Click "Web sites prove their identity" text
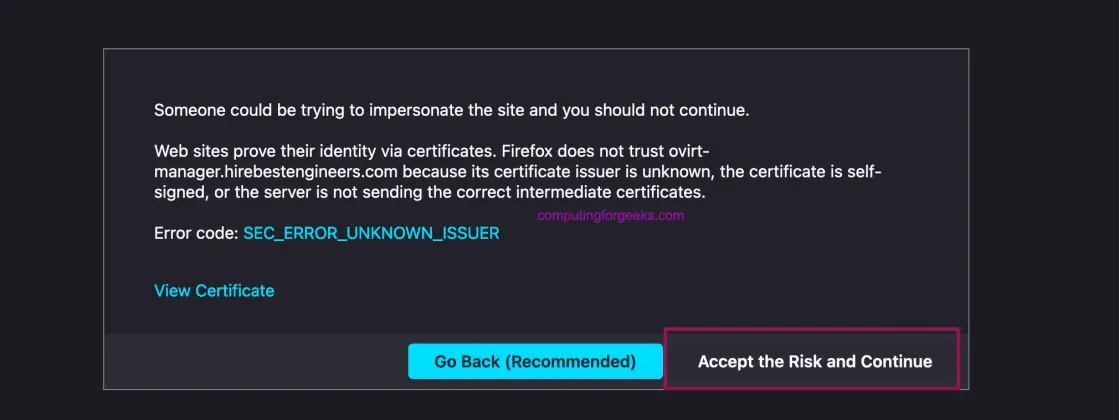This screenshot has height=420, width=1119. point(262,152)
